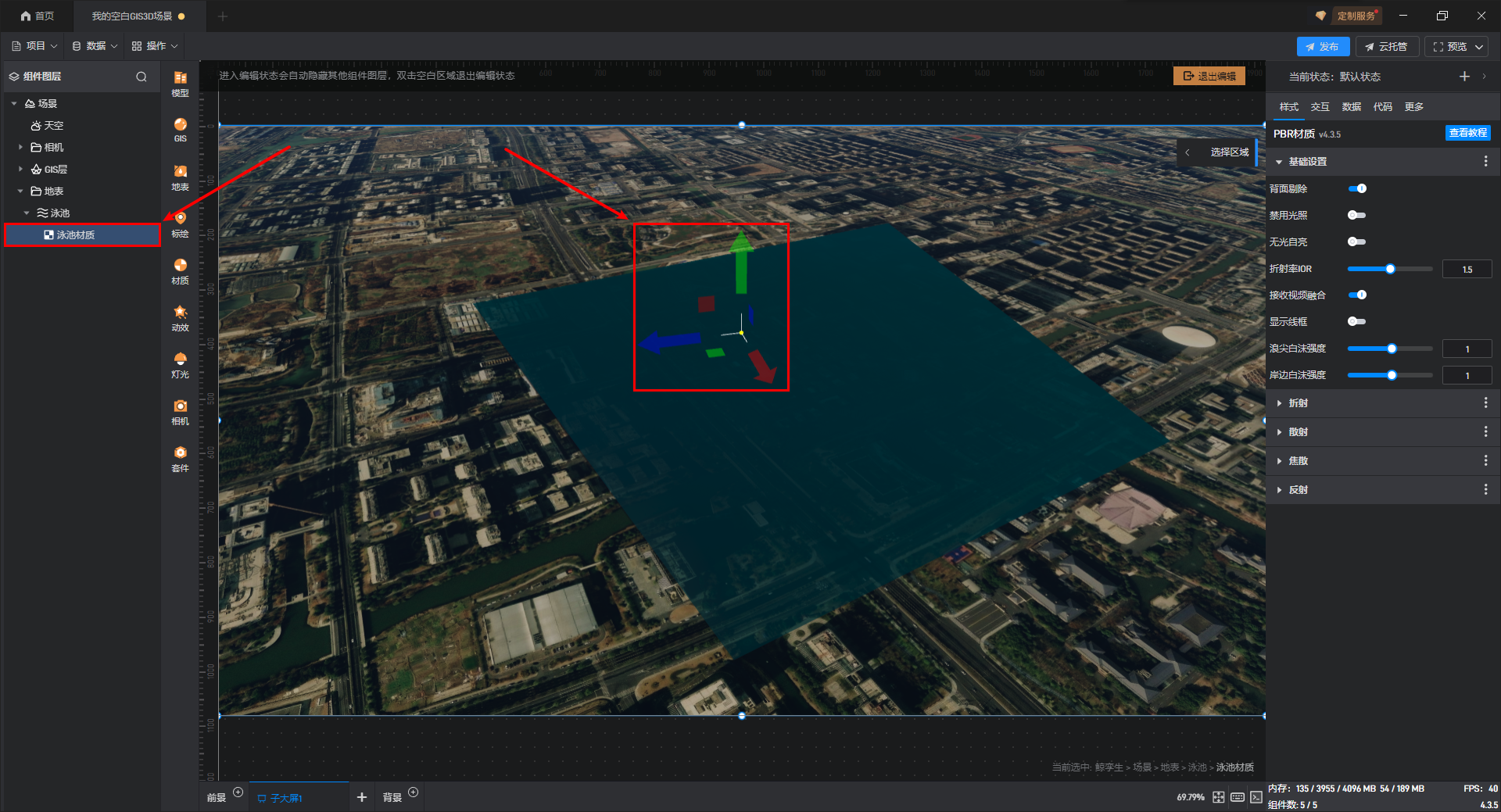Turn on the 显示线框 wireframe toggle
Image resolution: width=1501 pixels, height=812 pixels.
click(x=1356, y=321)
